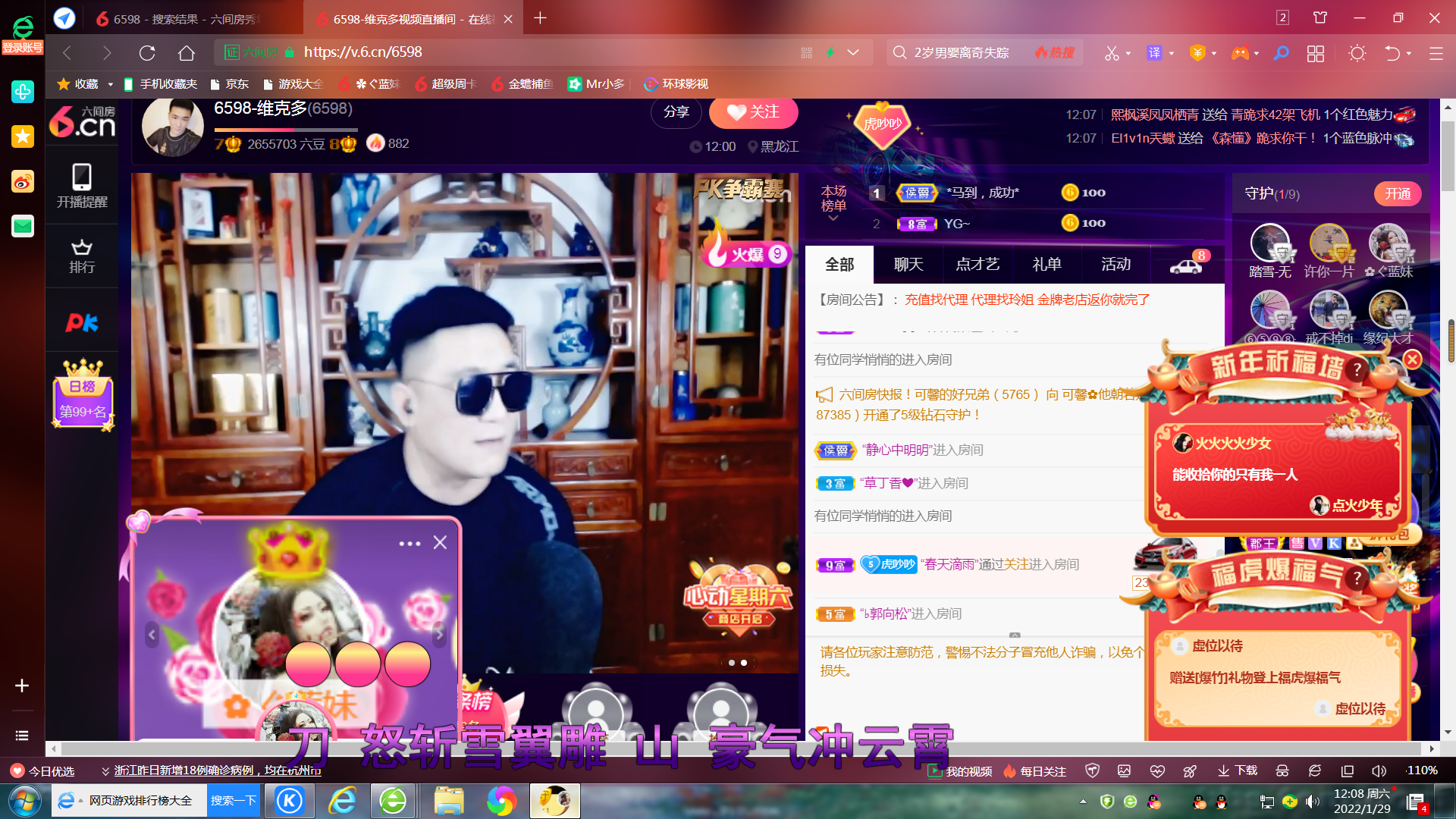Open the Weibo icon in left sidebar

23,181
